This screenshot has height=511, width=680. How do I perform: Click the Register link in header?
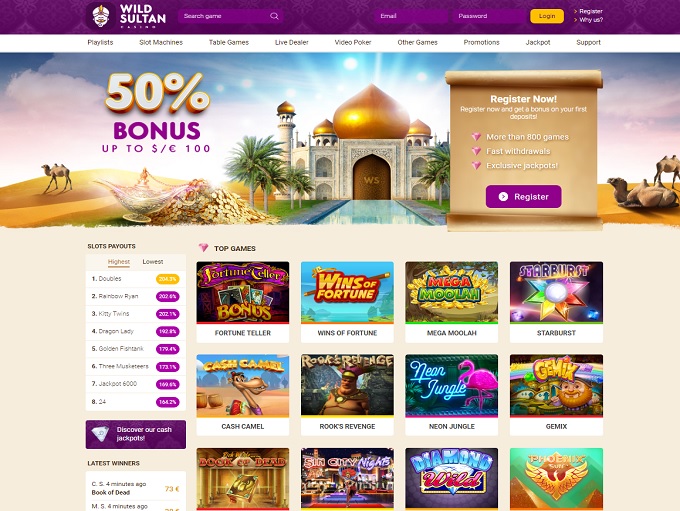(591, 11)
